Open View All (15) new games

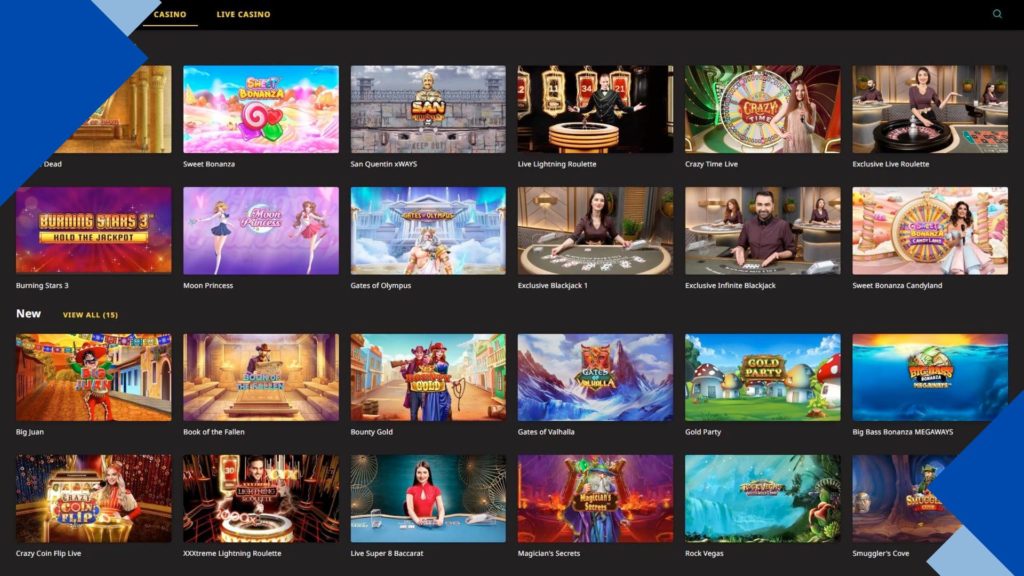pos(90,315)
